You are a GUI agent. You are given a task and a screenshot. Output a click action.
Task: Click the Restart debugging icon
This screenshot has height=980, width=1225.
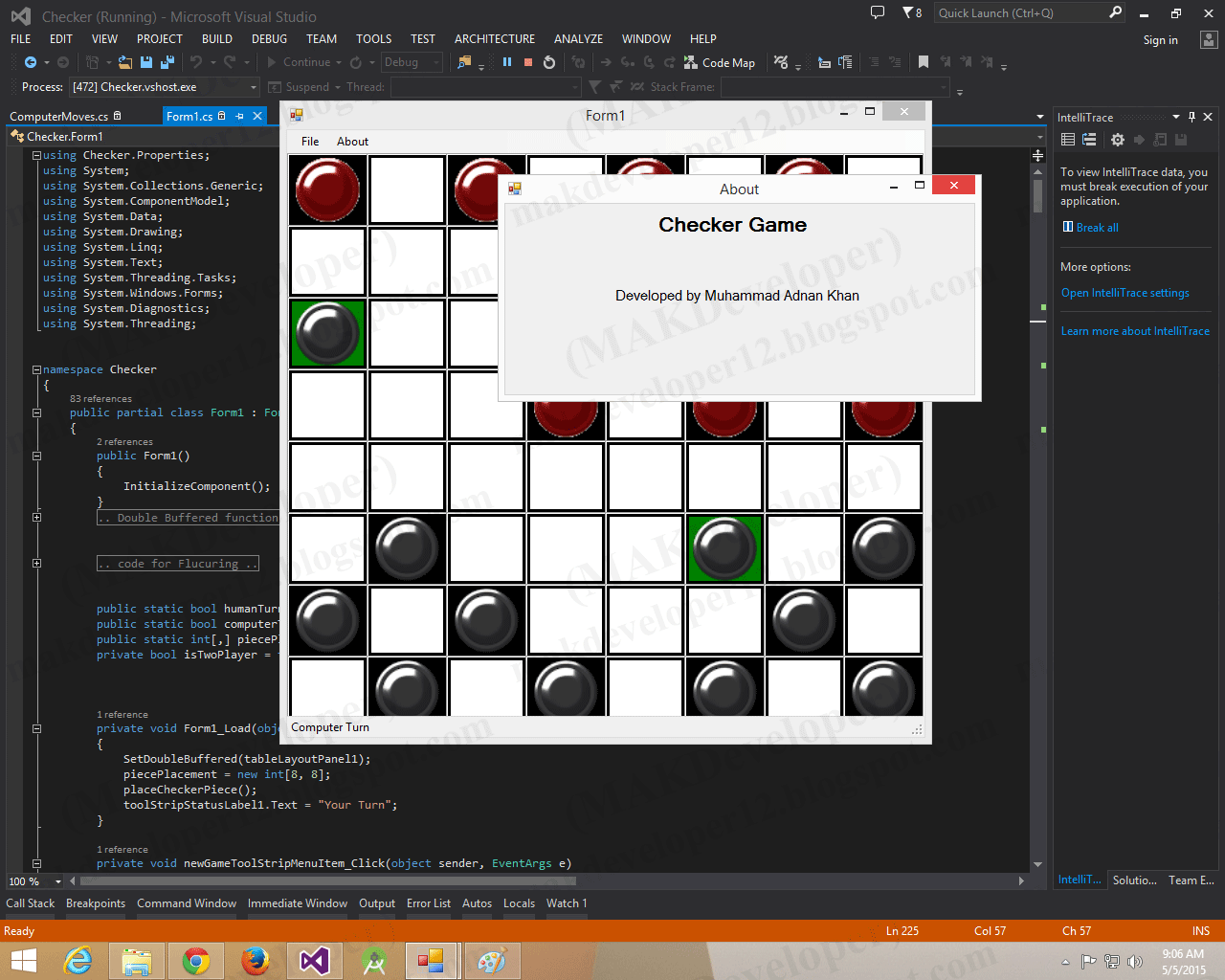pyautogui.click(x=549, y=62)
